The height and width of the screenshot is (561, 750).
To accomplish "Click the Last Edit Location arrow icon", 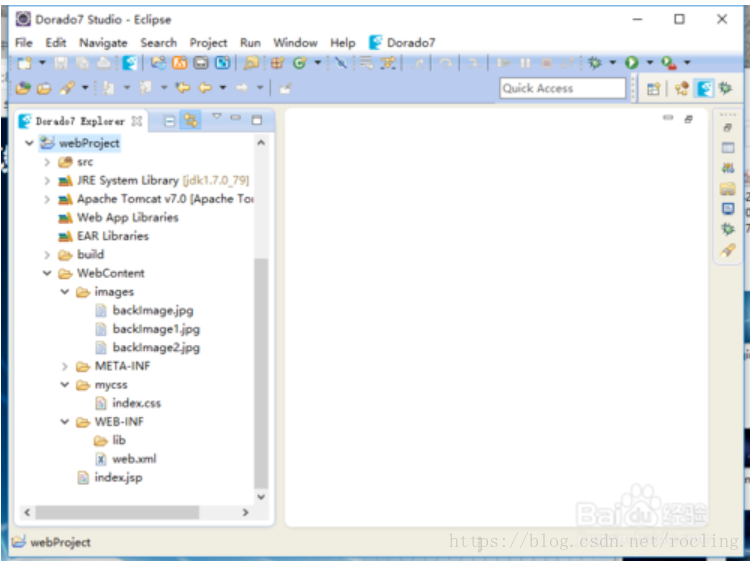I will [x=182, y=88].
